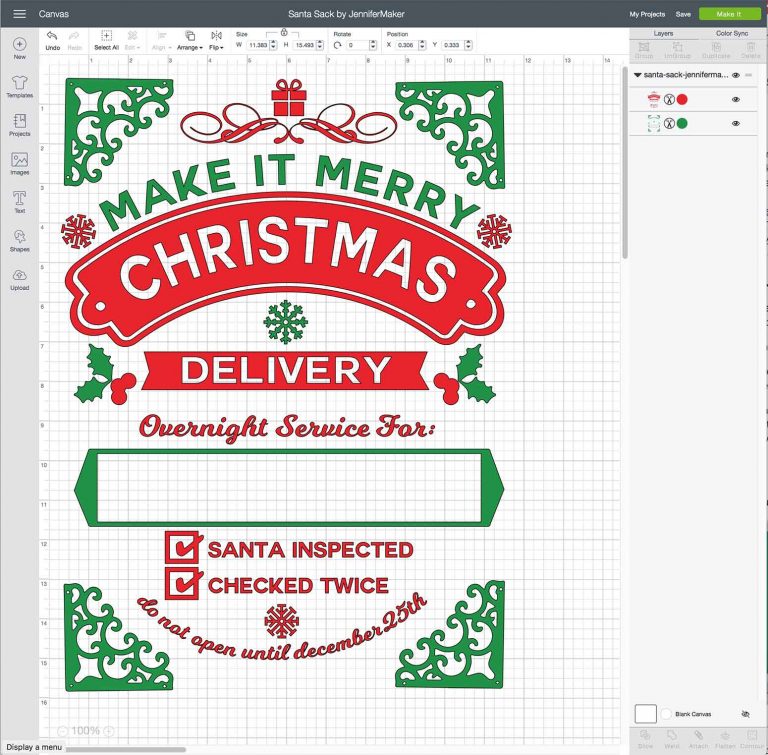This screenshot has width=768, height=755.
Task: Click the Weld tool icon
Action: [x=672, y=736]
